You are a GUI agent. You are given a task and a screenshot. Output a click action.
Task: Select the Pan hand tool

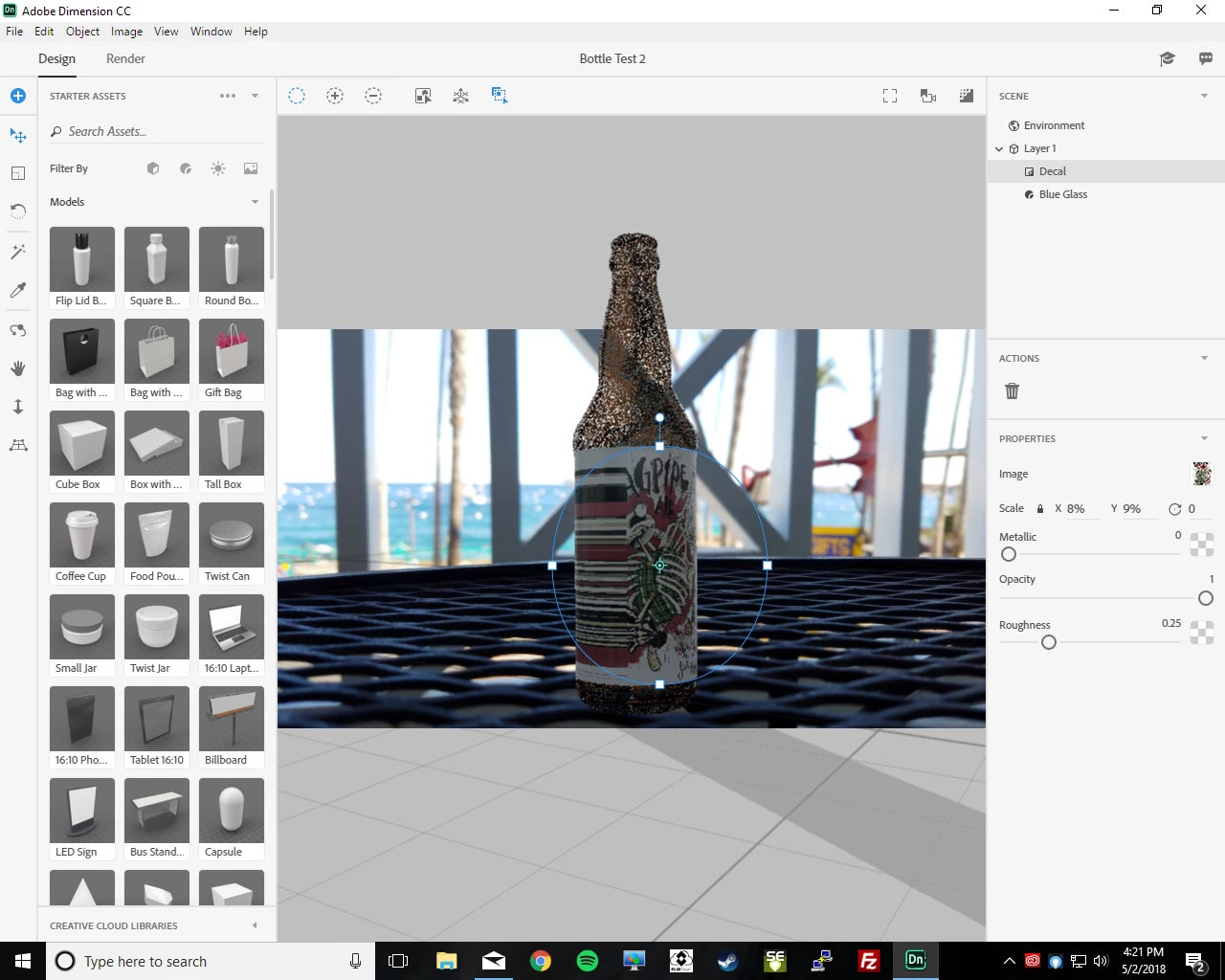click(x=17, y=368)
